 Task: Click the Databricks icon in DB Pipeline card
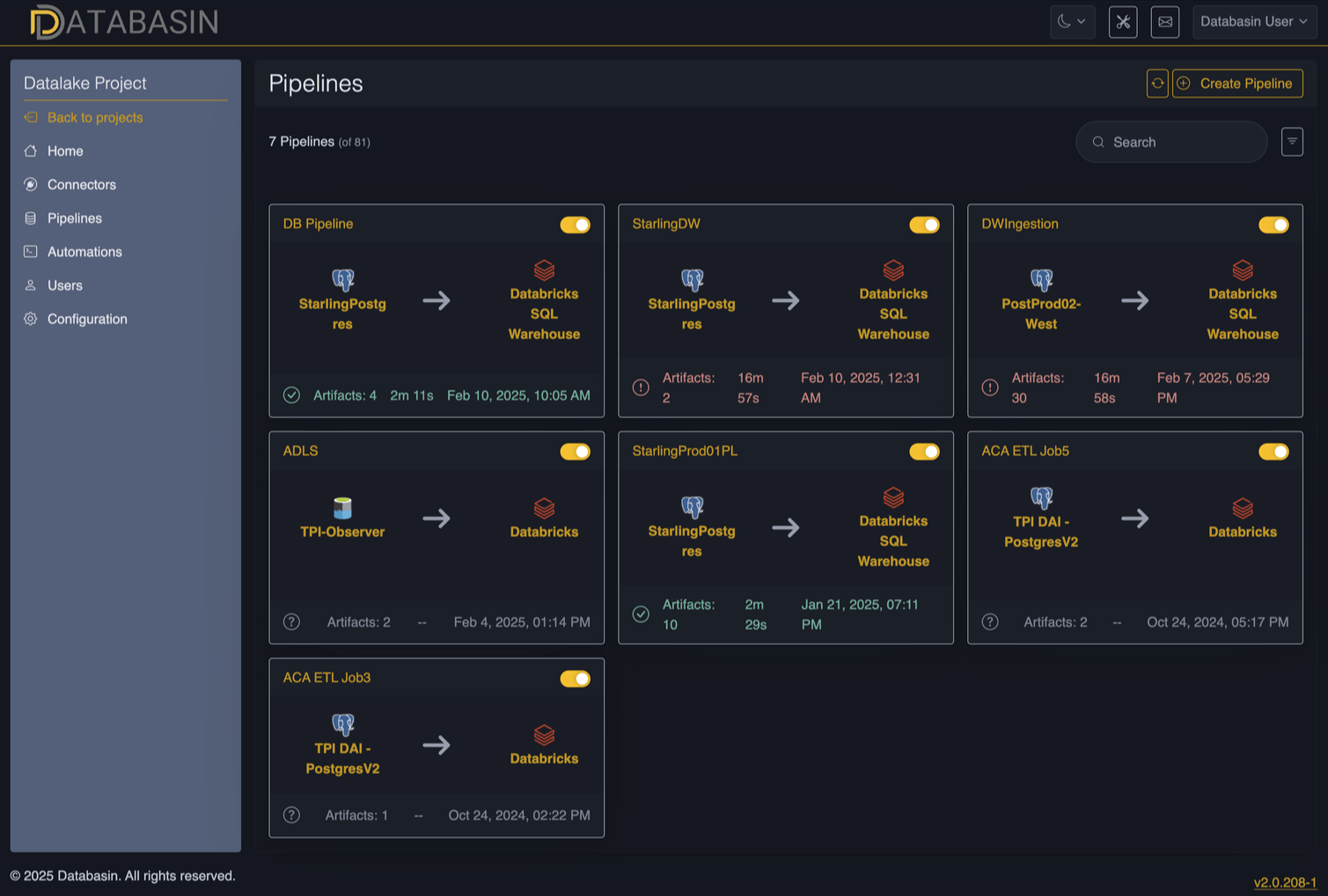coord(545,270)
